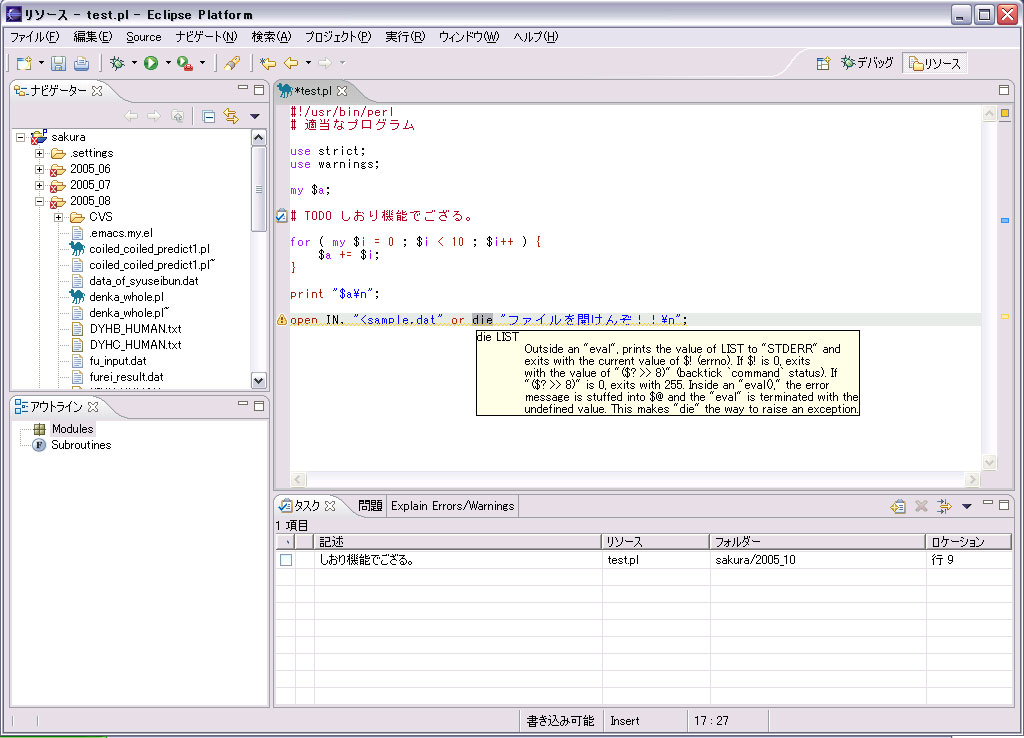The width and height of the screenshot is (1024, 738).
Task: Click the Back navigation arrow in toolbar
Action: pos(291,63)
